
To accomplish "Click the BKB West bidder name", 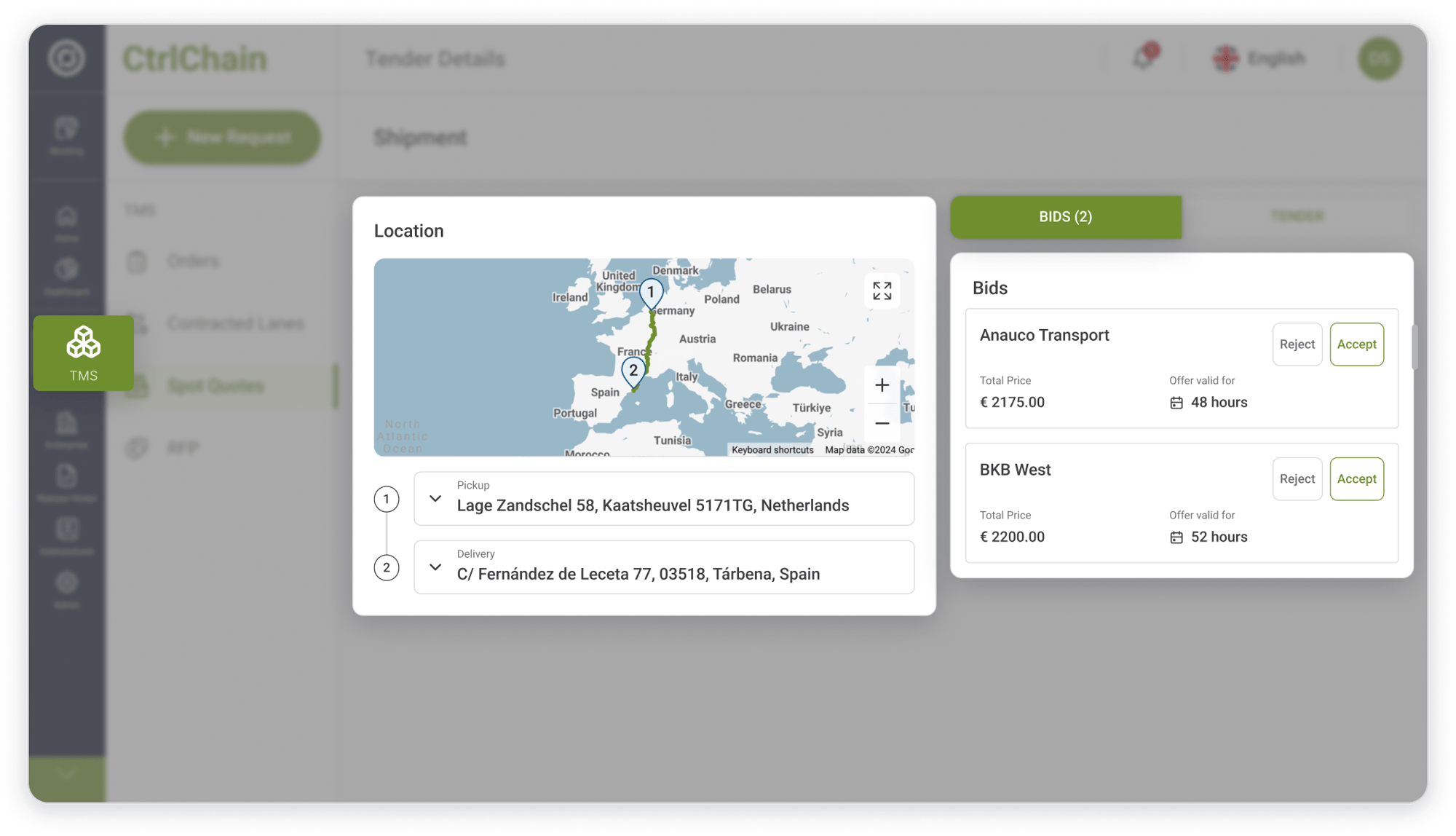I will [x=1015, y=470].
